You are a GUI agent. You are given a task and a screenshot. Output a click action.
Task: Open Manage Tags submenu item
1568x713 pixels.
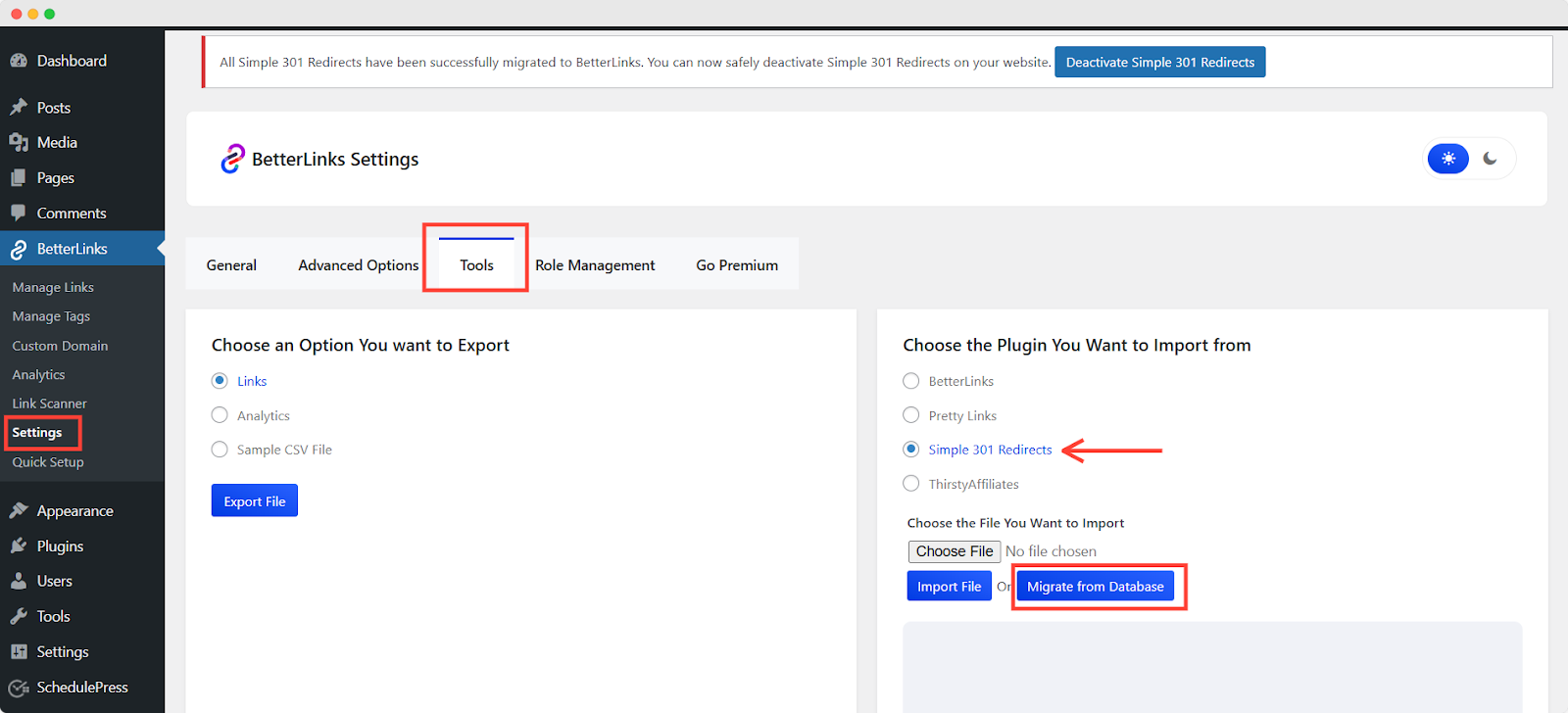[x=51, y=316]
